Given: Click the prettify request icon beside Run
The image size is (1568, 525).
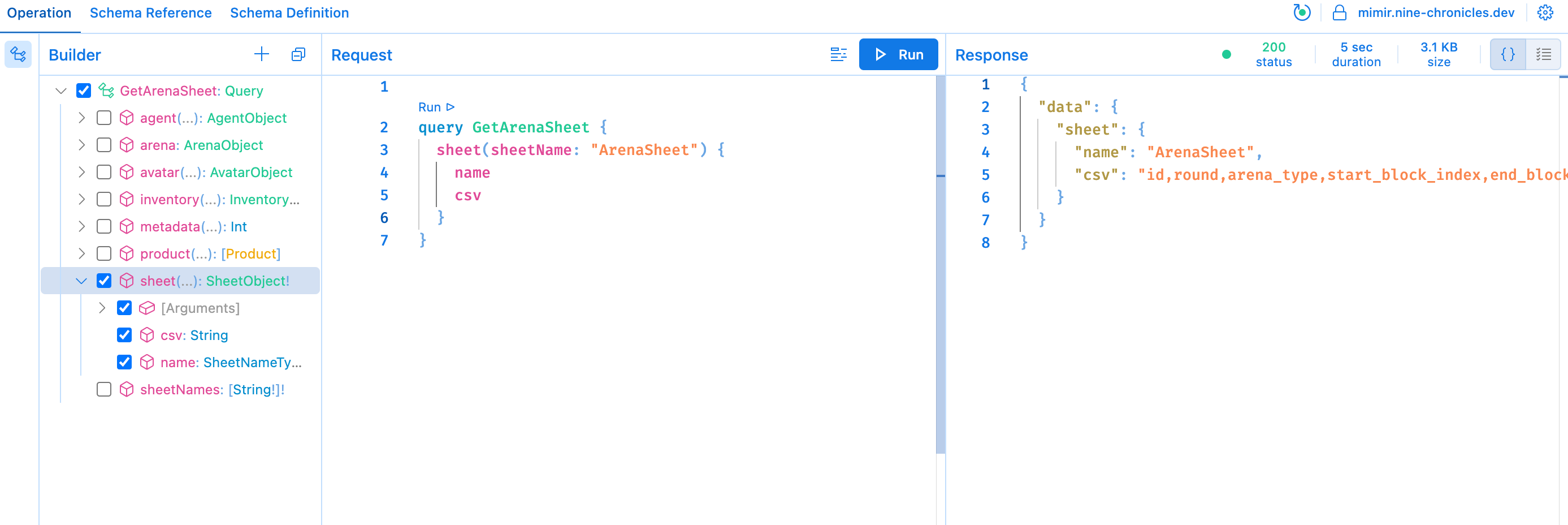Looking at the screenshot, I should 838,54.
